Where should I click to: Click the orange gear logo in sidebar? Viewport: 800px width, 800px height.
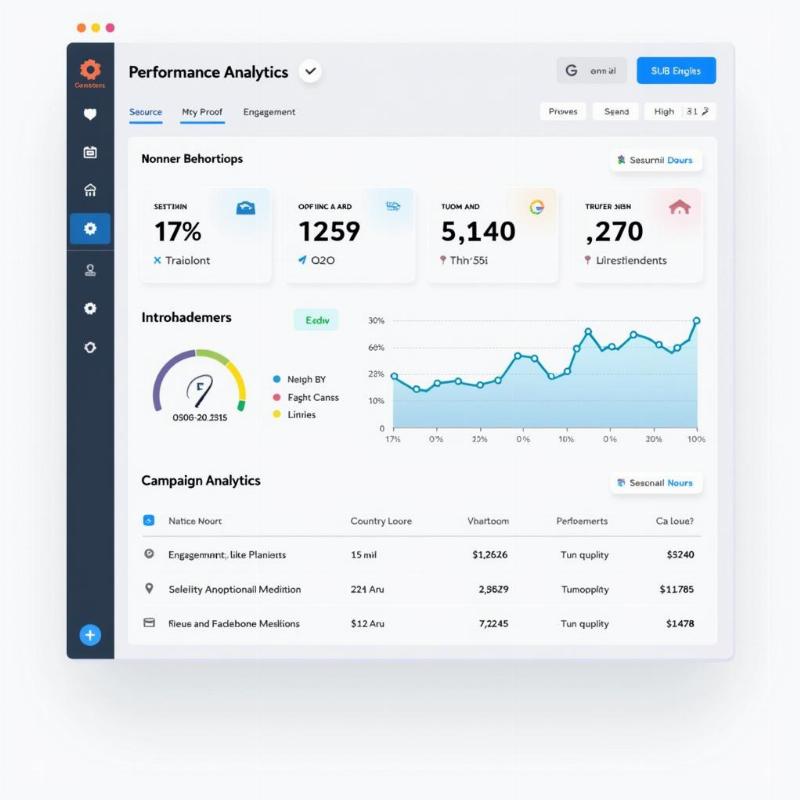tap(90, 69)
